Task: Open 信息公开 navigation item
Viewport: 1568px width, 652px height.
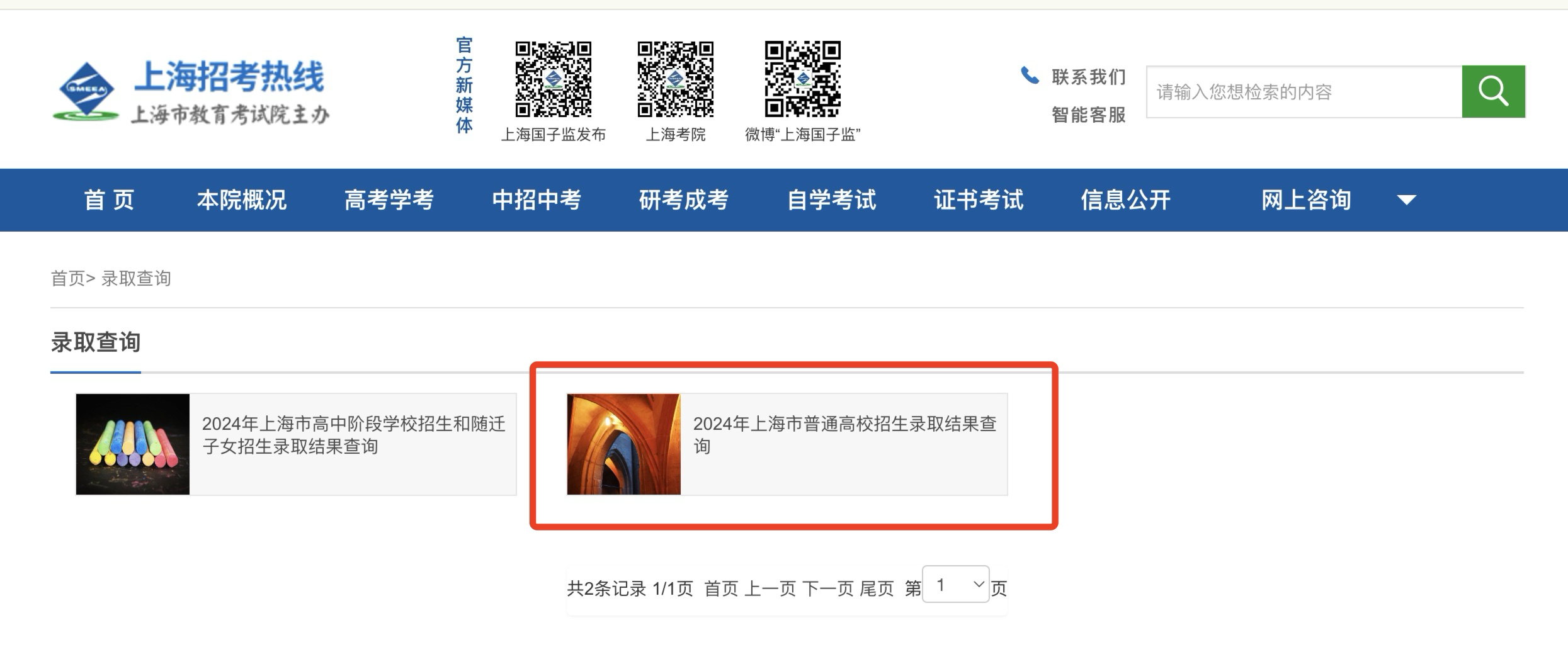Action: tap(1126, 200)
